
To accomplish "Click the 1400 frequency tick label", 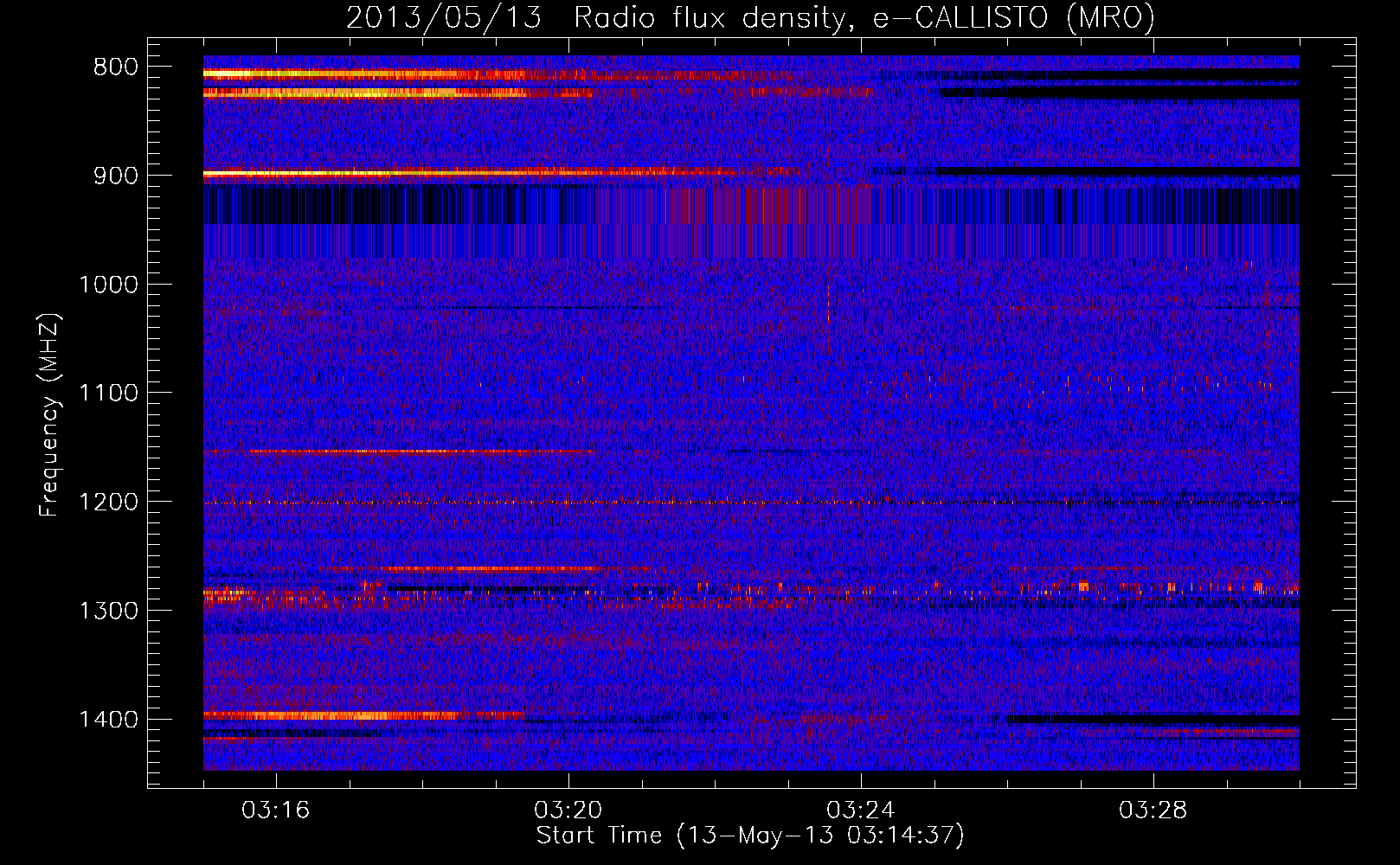I will coord(108,720).
